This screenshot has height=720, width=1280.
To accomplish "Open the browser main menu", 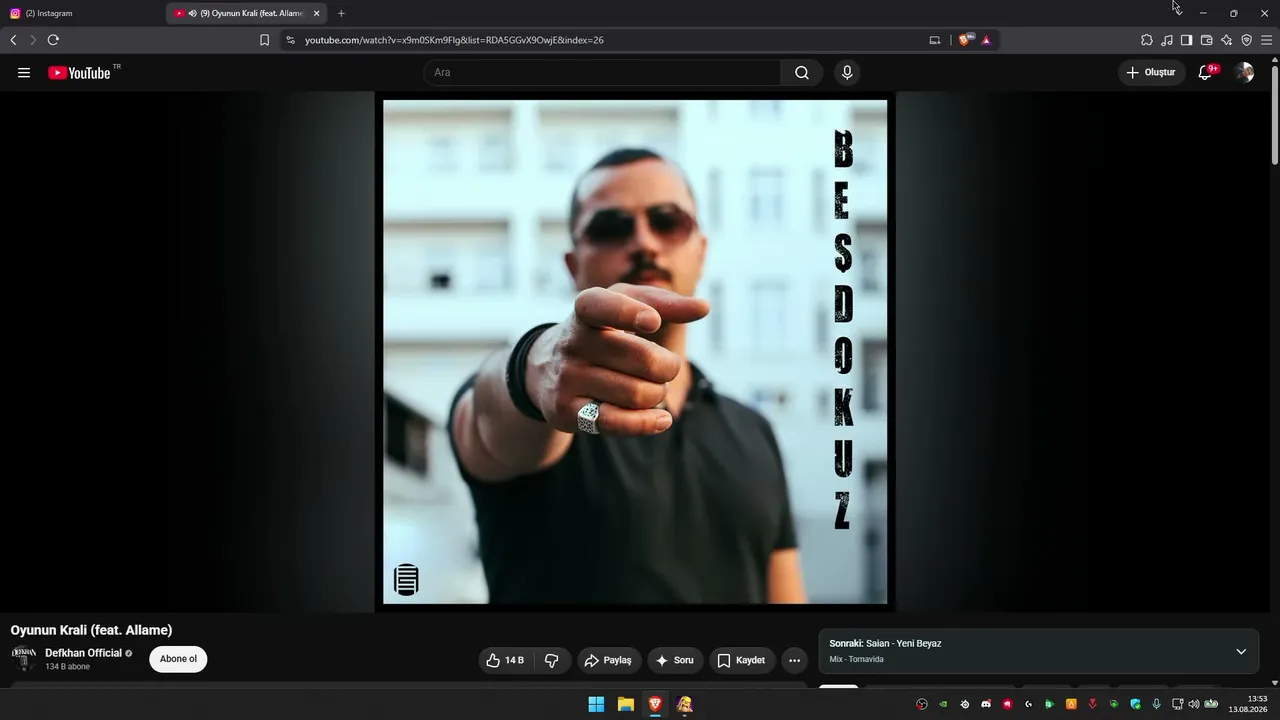I will [x=1267, y=40].
